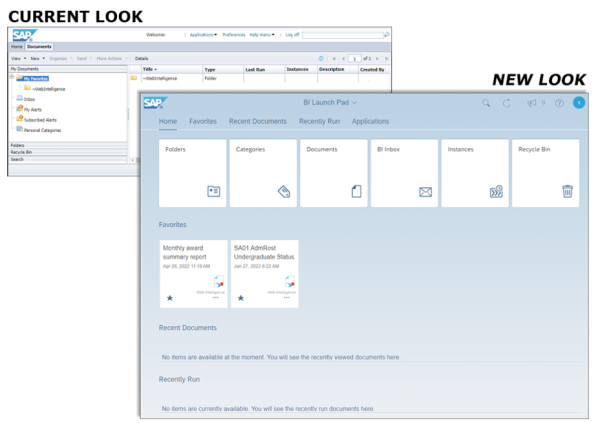Open more options on SA01 AdmRost card
This screenshot has height=423, width=600.
click(287, 298)
